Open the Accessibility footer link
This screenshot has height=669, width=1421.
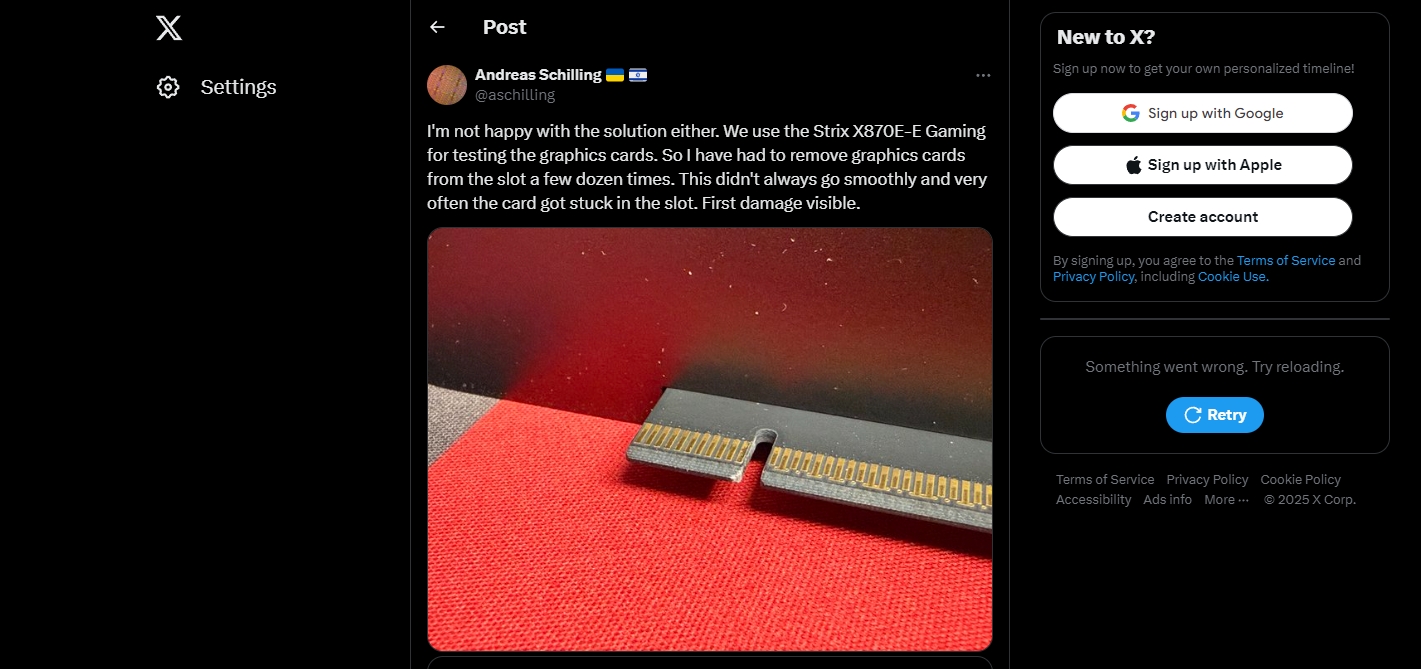coord(1094,500)
